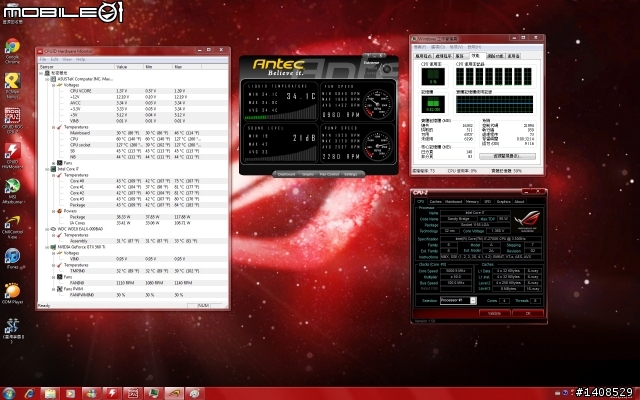Click liquid temperature level bar in Antec
640x400 pixels.
(x=280, y=113)
